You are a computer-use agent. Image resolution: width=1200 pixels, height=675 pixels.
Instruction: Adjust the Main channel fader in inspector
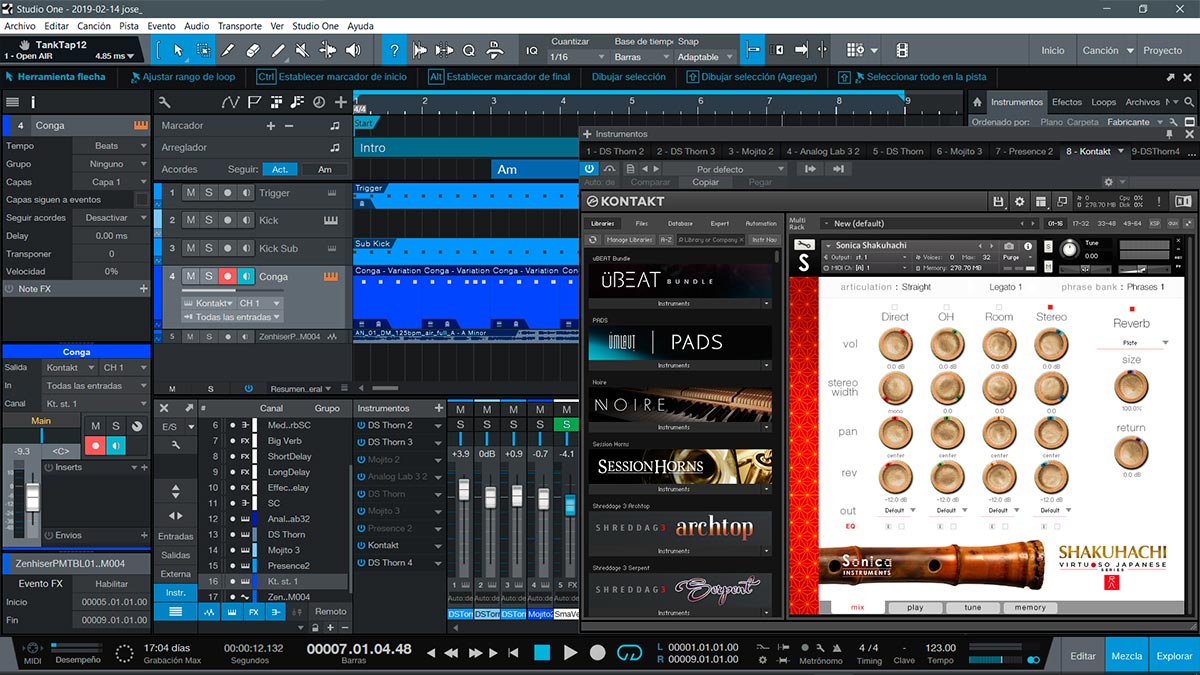(32, 498)
